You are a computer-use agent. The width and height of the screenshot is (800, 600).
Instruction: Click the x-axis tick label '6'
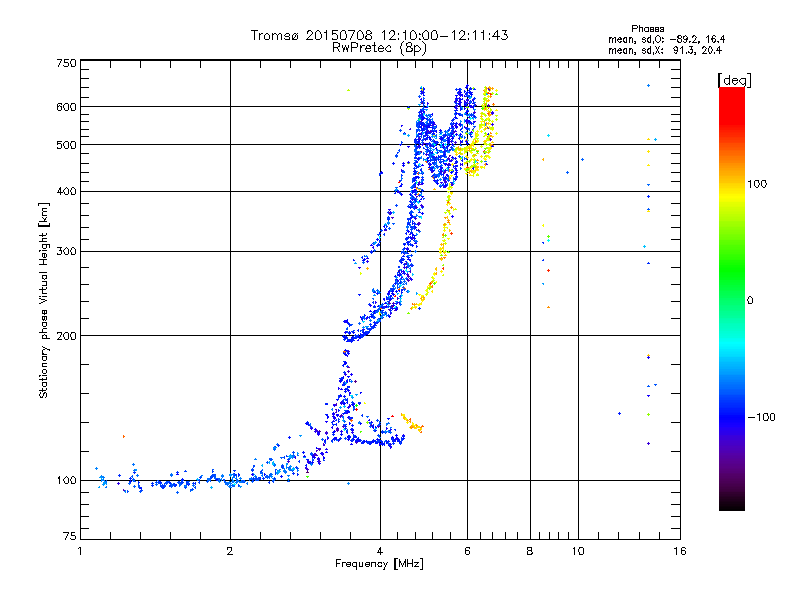467,551
